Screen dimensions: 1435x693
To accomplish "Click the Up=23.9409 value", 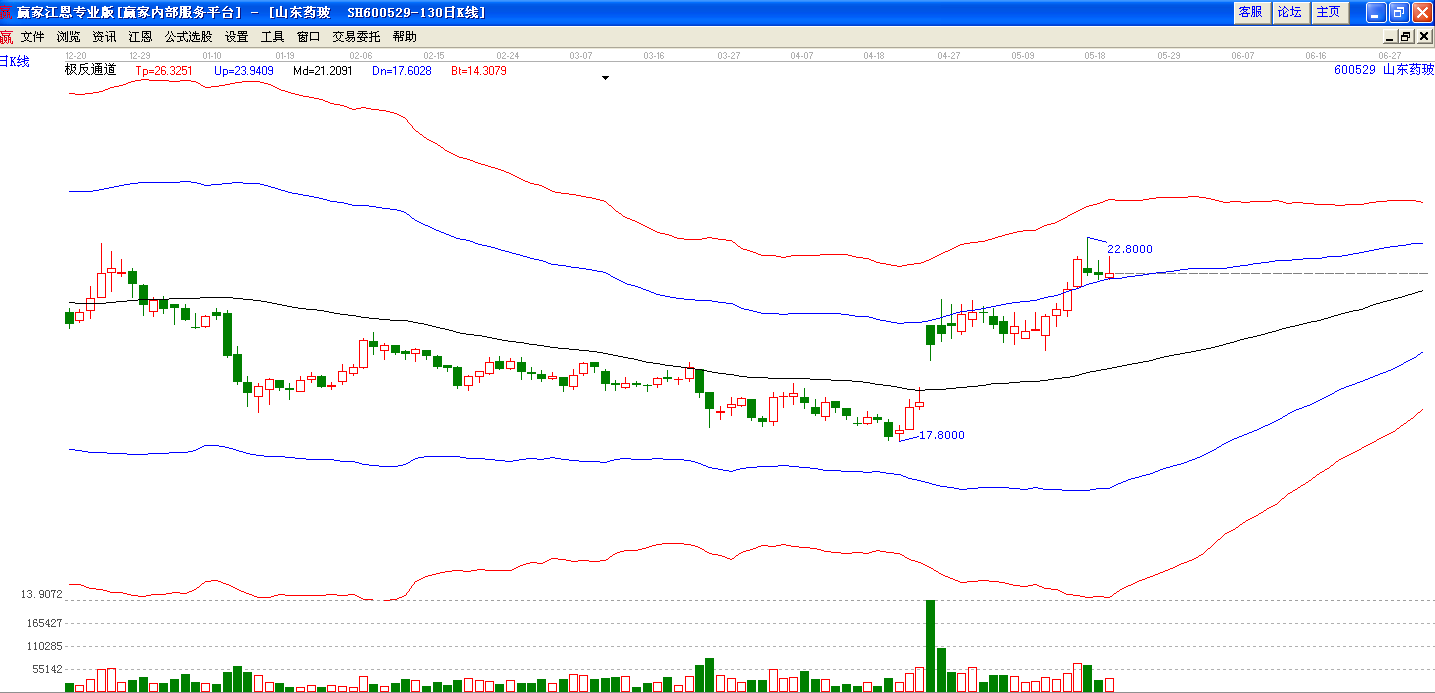I will pyautogui.click(x=244, y=71).
